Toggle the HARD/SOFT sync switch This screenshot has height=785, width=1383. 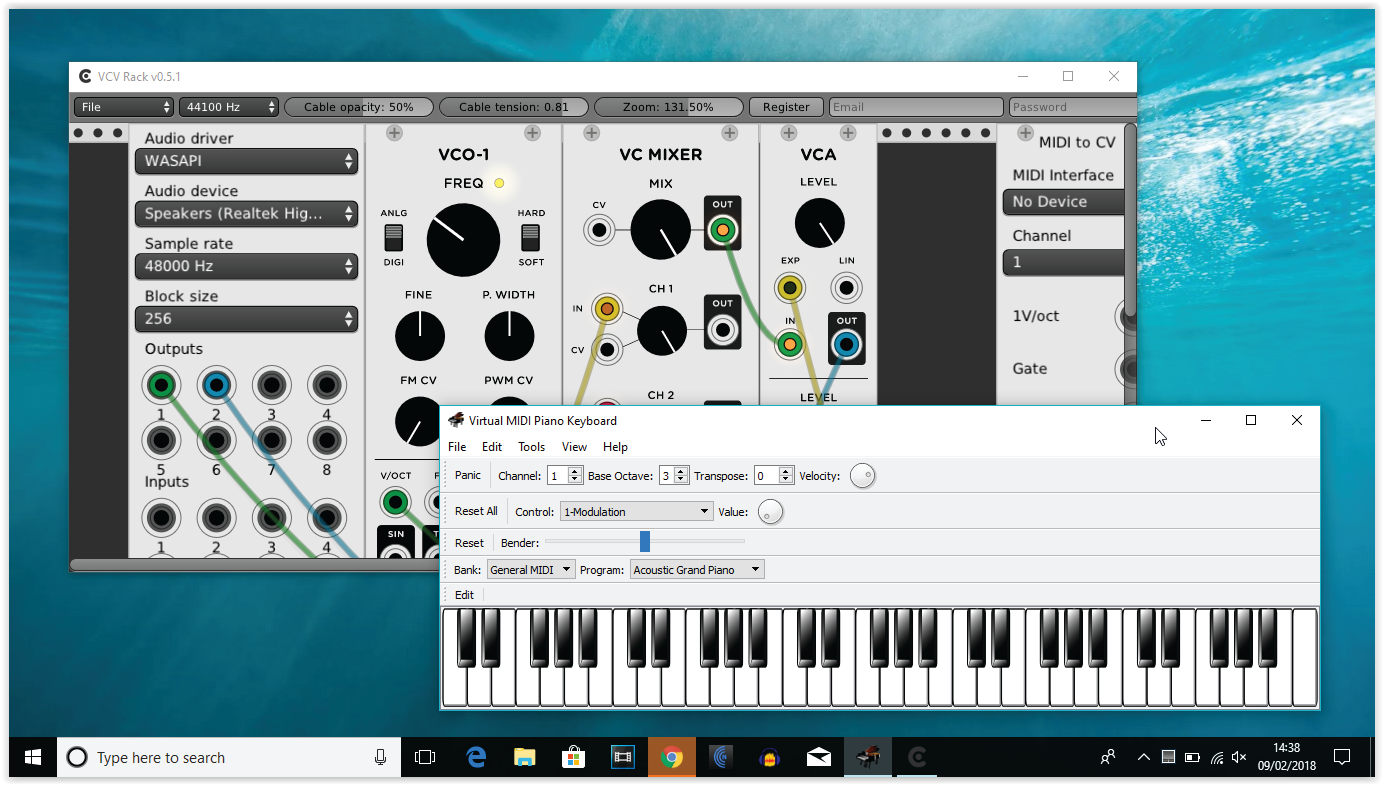coord(530,237)
